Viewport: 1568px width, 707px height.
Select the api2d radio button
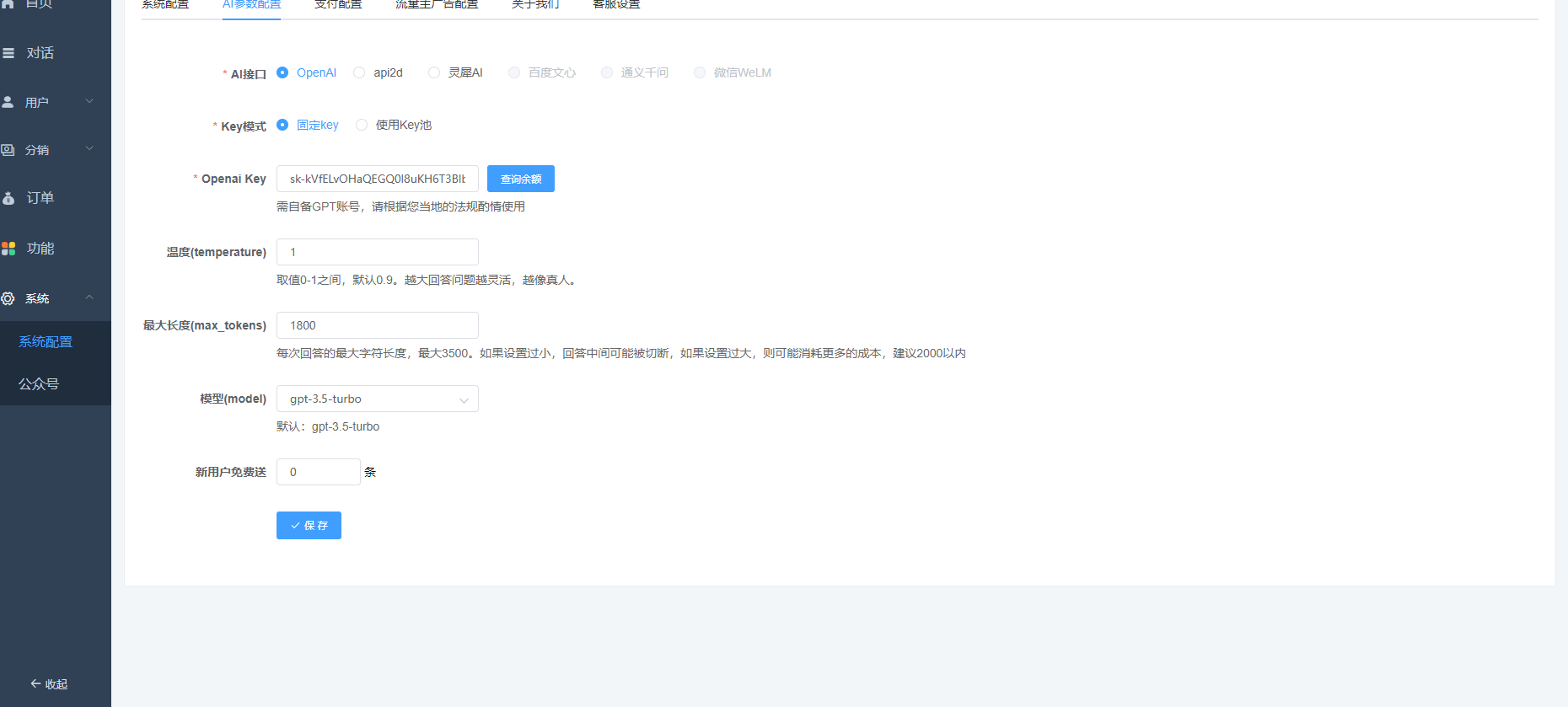(x=359, y=72)
